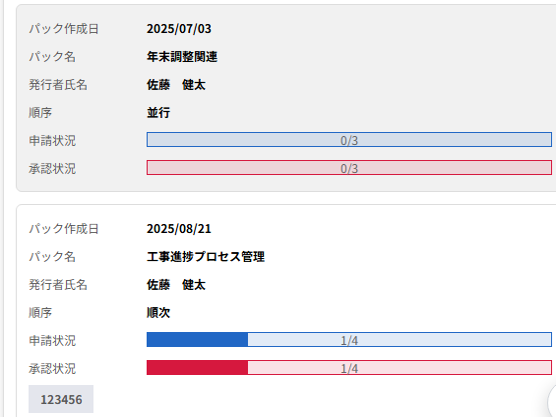Image resolution: width=556 pixels, height=417 pixels.
Task: Click 佐藤 健太 in the second card
Action: pyautogui.click(x=176, y=285)
